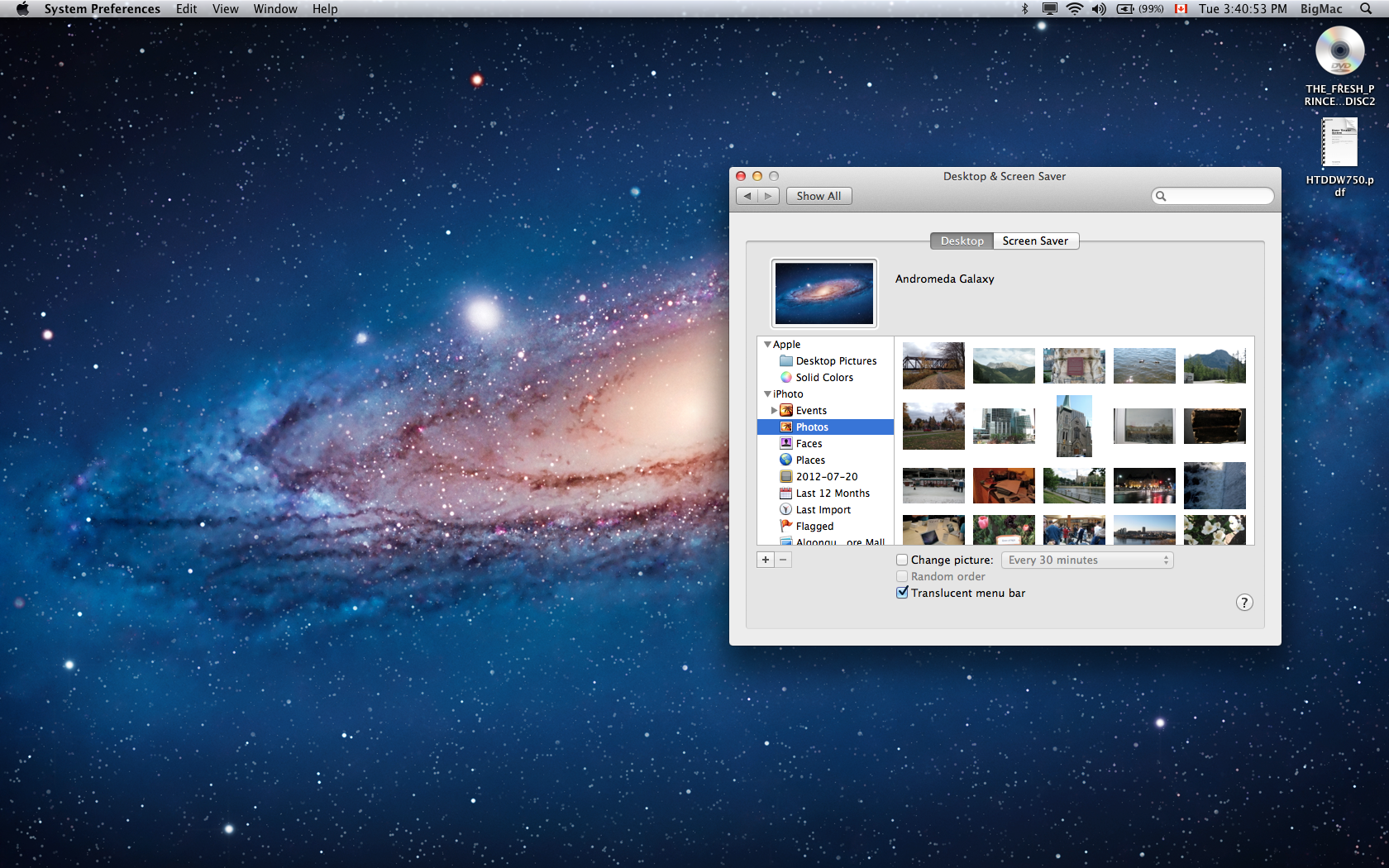Switch to the Screen Saver tab

[1035, 241]
